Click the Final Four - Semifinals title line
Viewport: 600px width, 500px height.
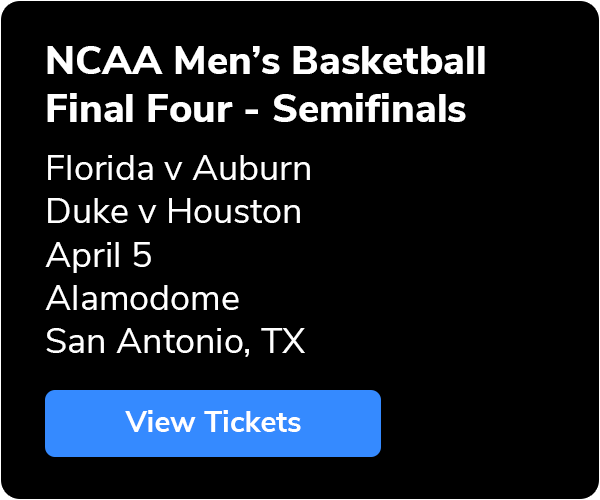[256, 109]
